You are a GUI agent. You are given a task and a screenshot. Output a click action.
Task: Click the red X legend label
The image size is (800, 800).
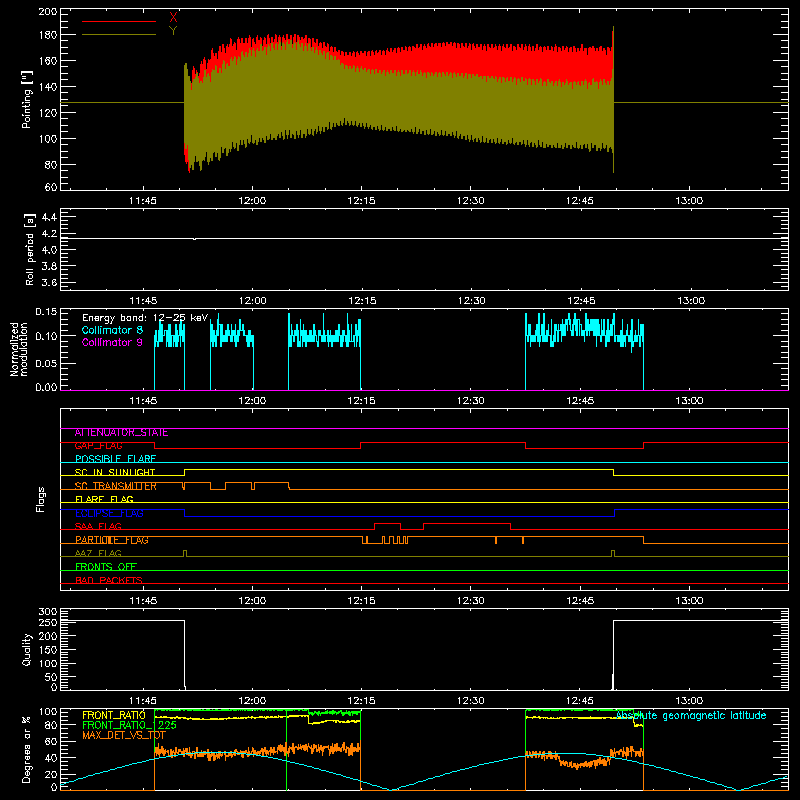coord(173,18)
